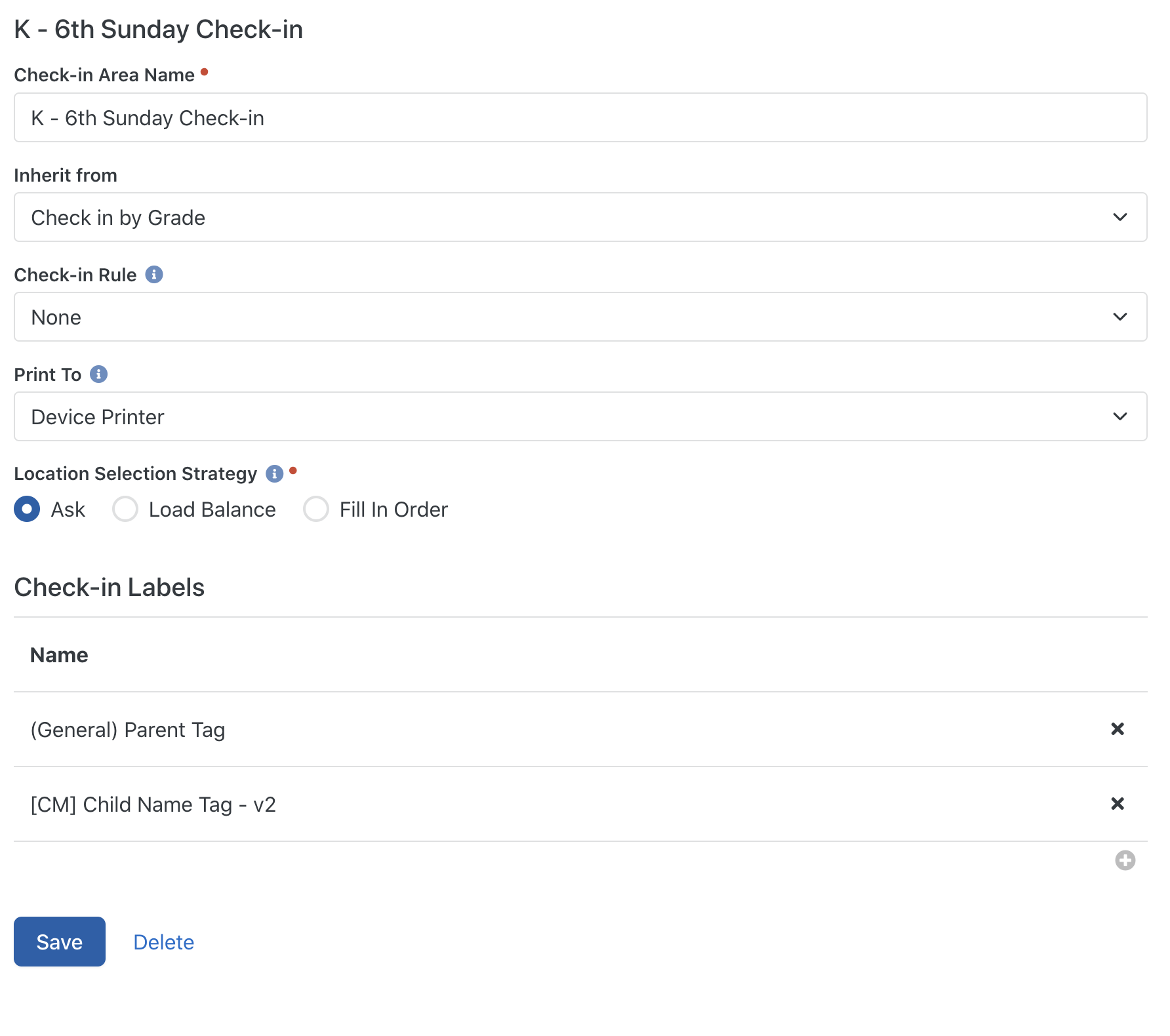Open the Print To dropdown
Image resolution: width=1170 pixels, height=1036 pixels.
click(581, 416)
